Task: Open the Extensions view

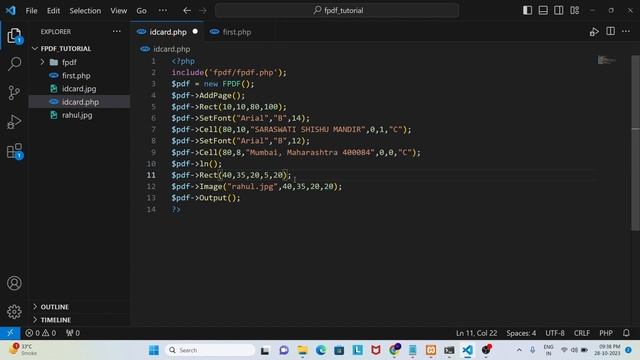Action: (14, 151)
